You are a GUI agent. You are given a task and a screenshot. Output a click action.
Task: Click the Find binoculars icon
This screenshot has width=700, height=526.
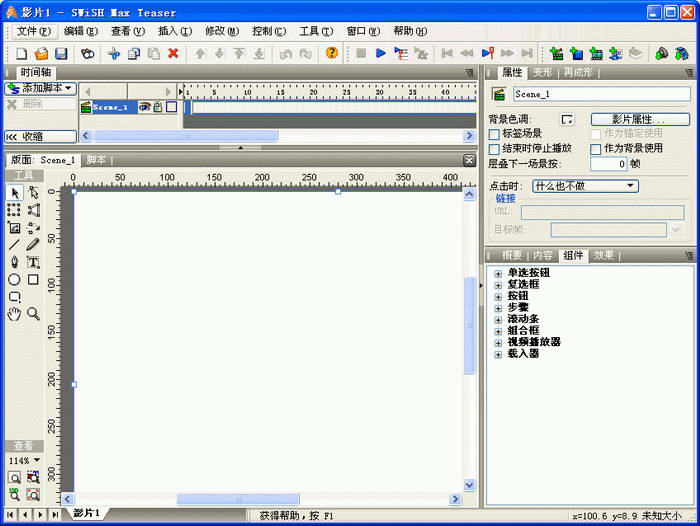88,54
